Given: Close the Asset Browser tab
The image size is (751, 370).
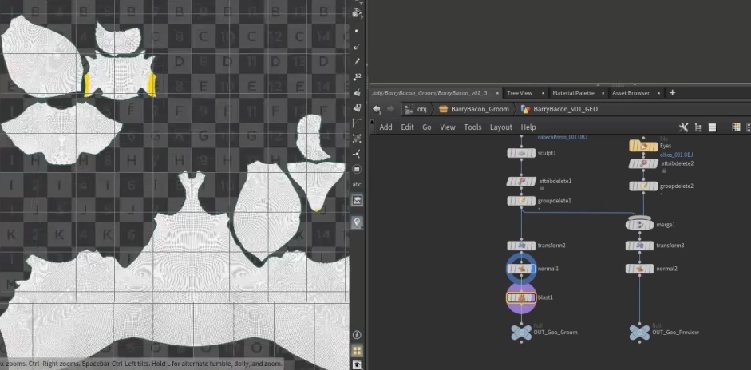Looking at the screenshot, I should click(x=659, y=93).
